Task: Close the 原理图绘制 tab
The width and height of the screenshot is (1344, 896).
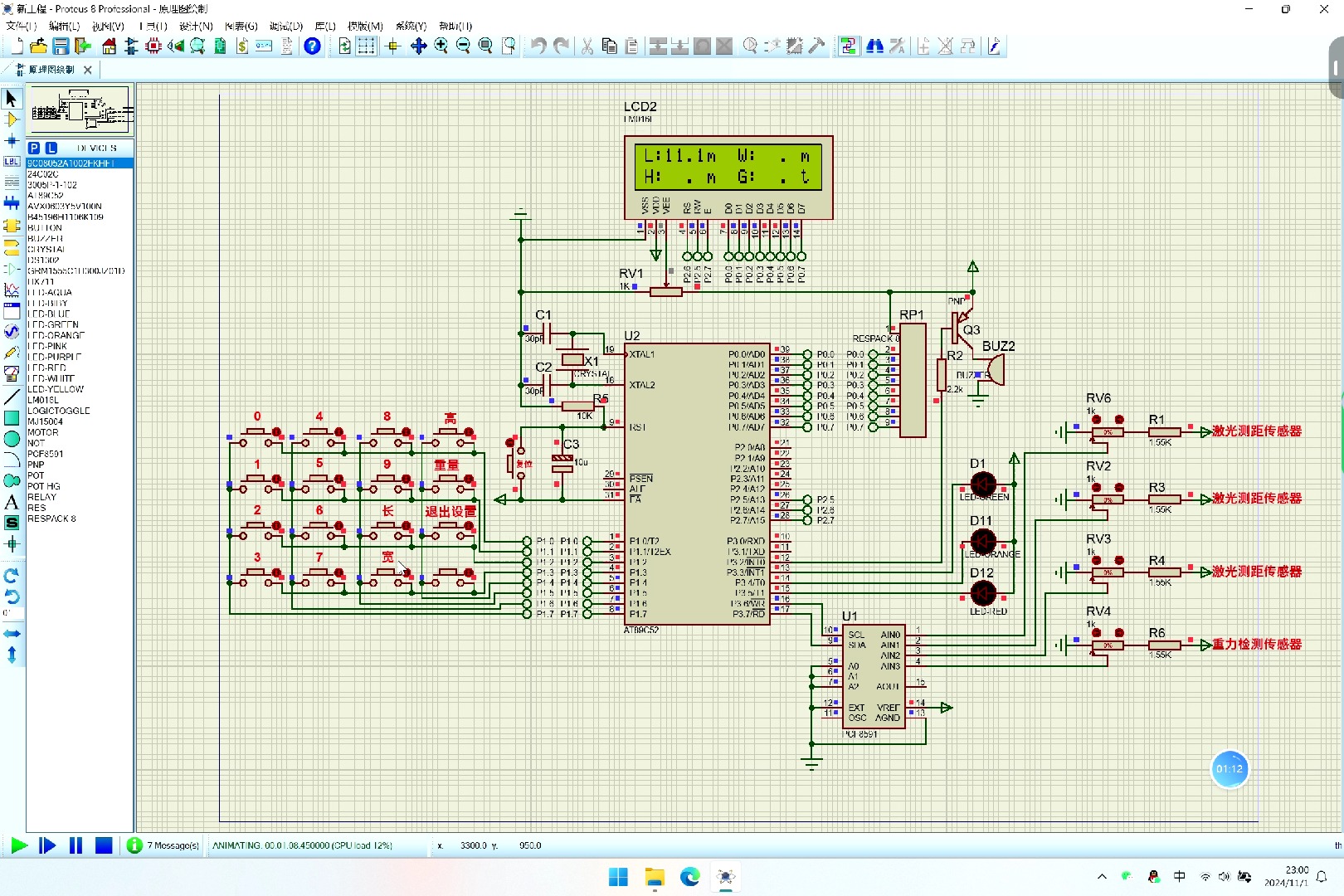Action: (88, 70)
